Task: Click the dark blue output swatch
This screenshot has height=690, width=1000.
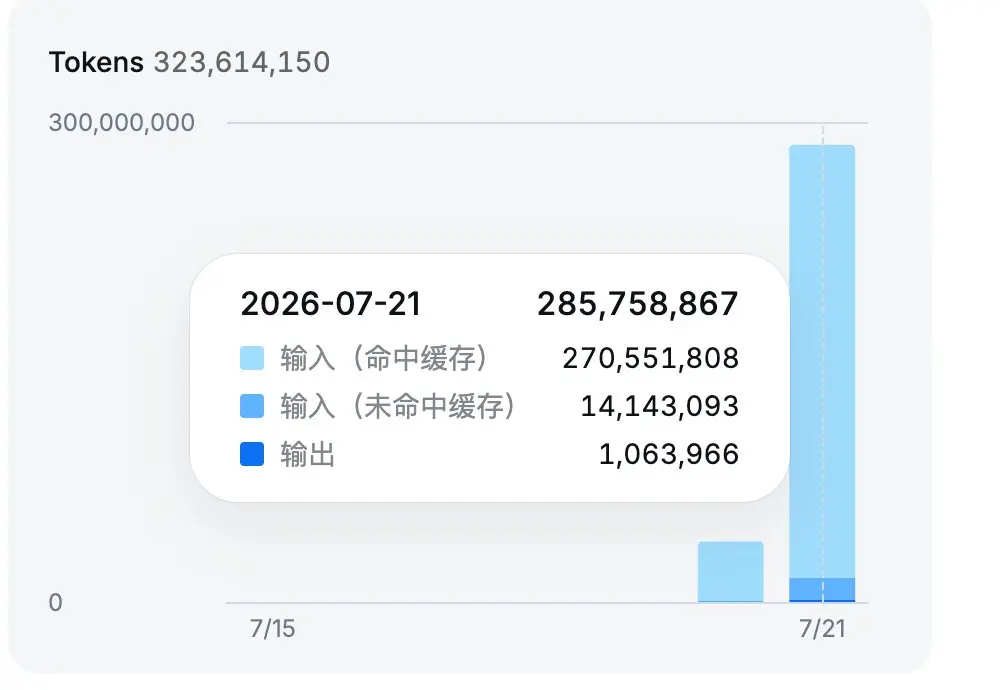Action: [x=252, y=454]
